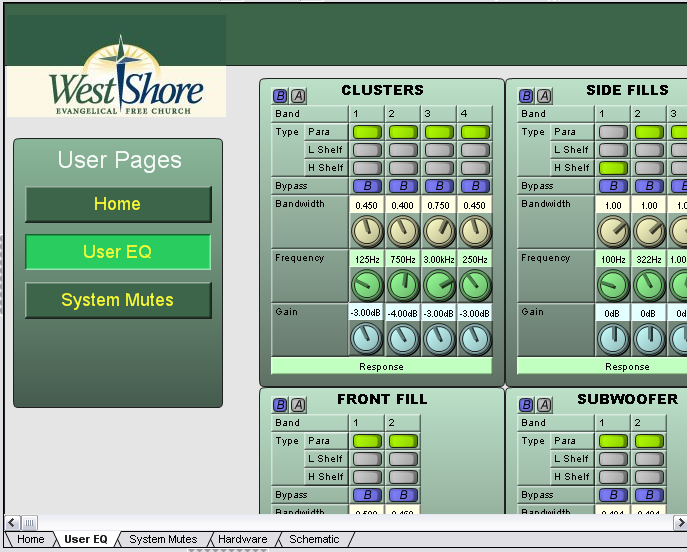Click the A preset icon in FRONT FILL panel
Viewport: 687px width, 552px height.
point(298,405)
